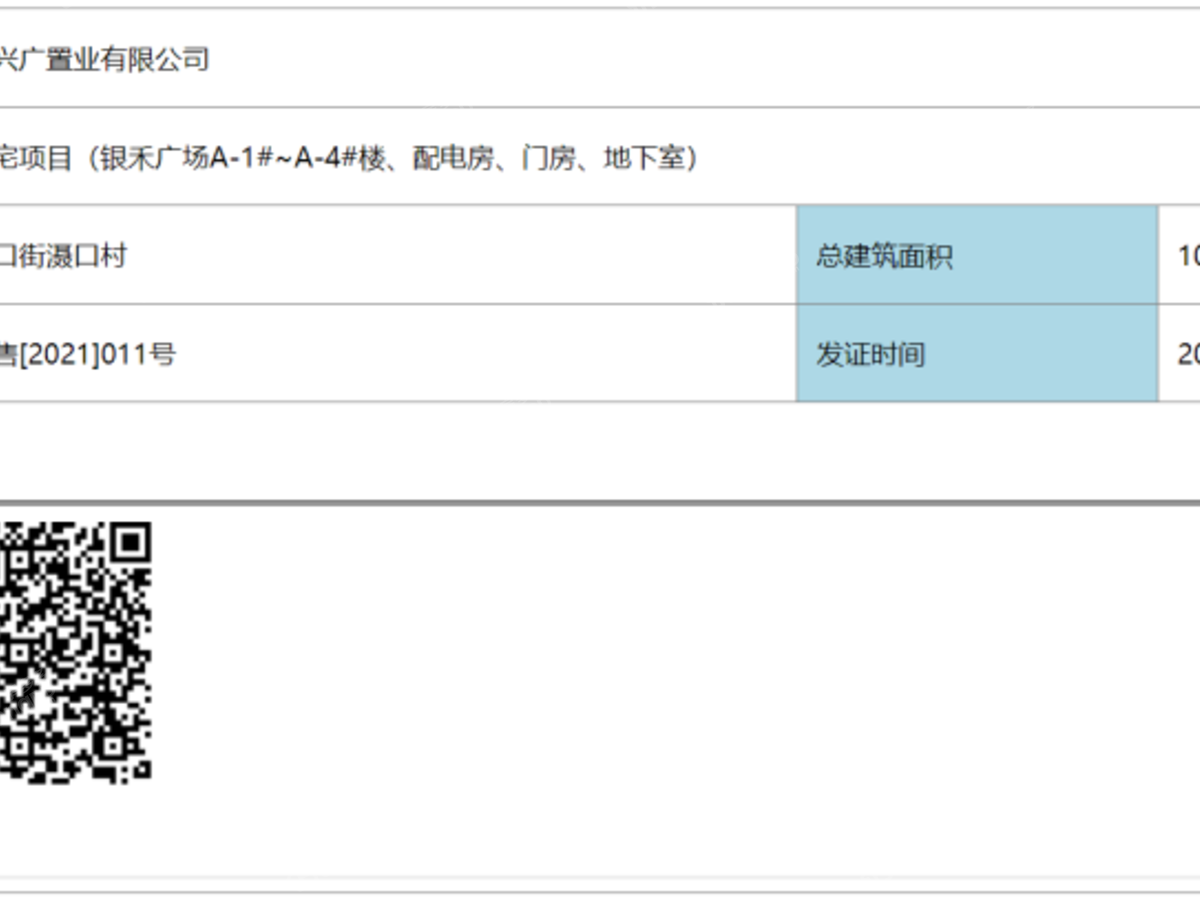Image resolution: width=1200 pixels, height=900 pixels.
Task: Click the truncated value beside 发证时间
Action: point(1189,354)
